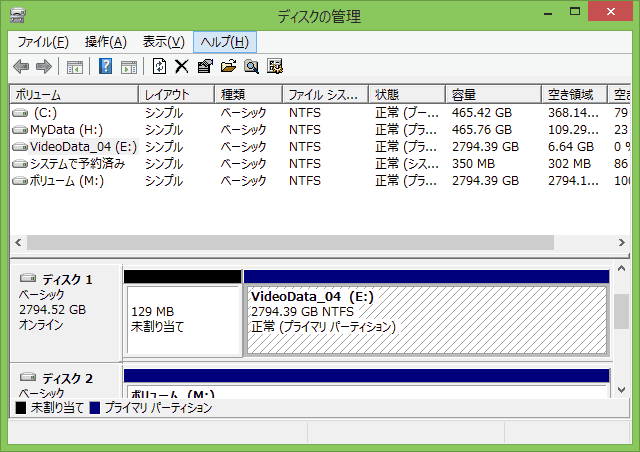The image size is (640, 452).
Task: Sort by ボリューム column header
Action: 72,94
